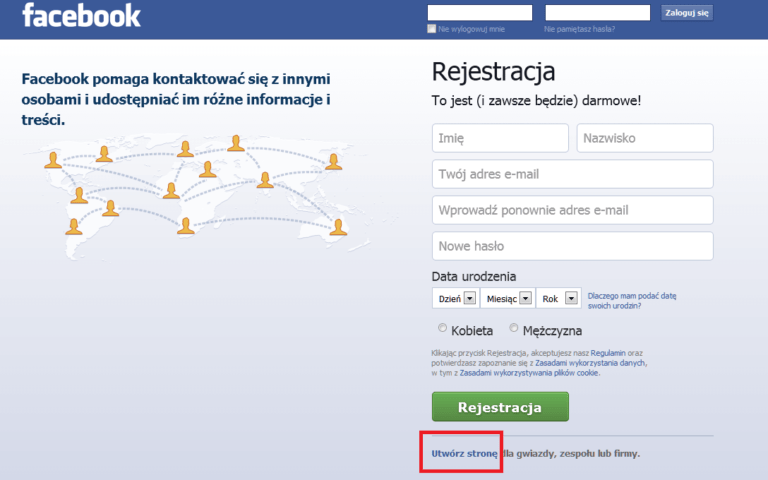Focus the login password field in header

point(598,13)
